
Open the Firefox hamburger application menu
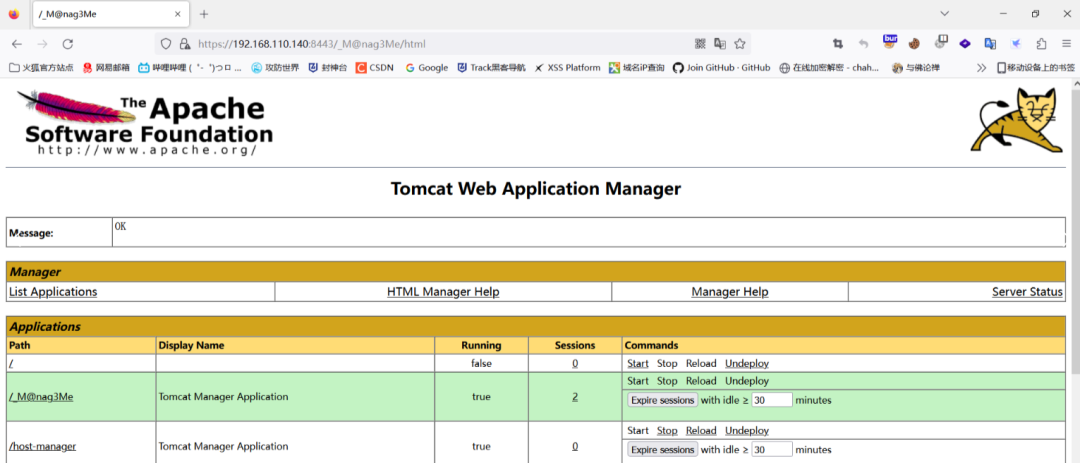click(x=1066, y=43)
